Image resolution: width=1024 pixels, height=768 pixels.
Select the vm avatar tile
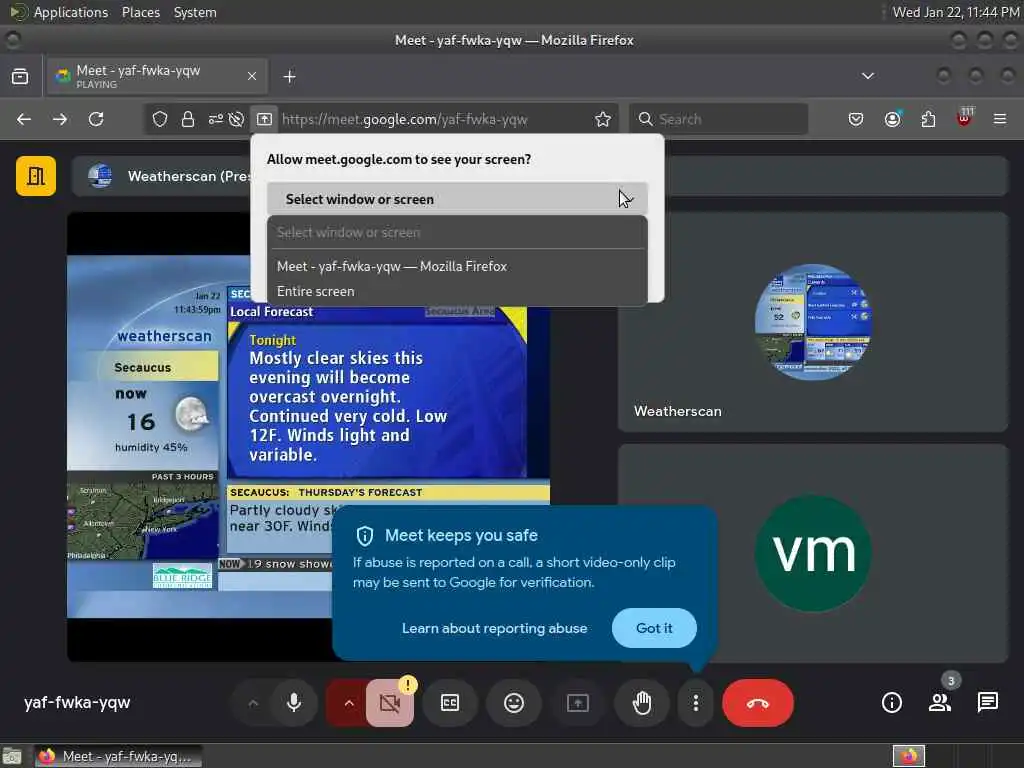(812, 553)
